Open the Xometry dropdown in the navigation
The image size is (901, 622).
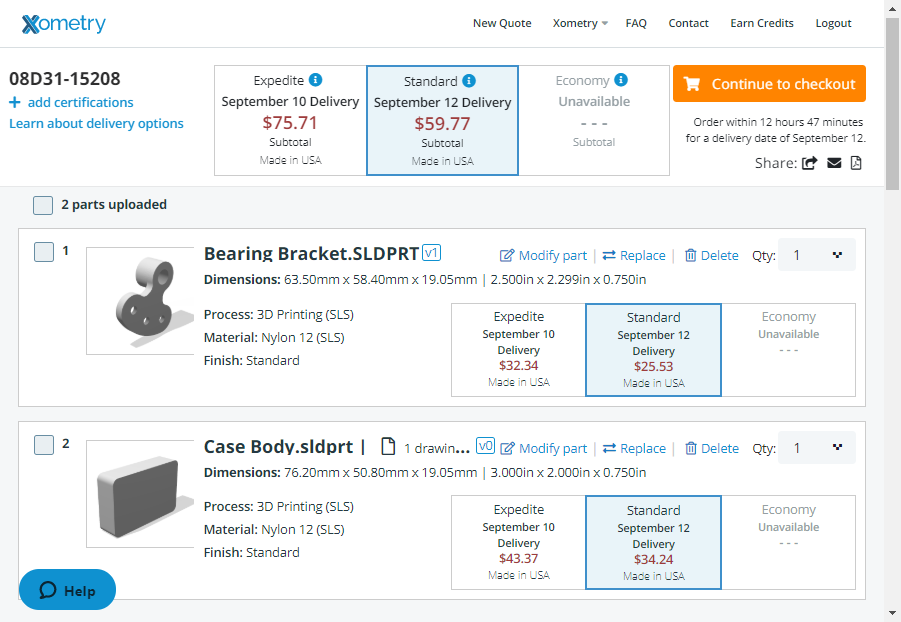pos(580,23)
